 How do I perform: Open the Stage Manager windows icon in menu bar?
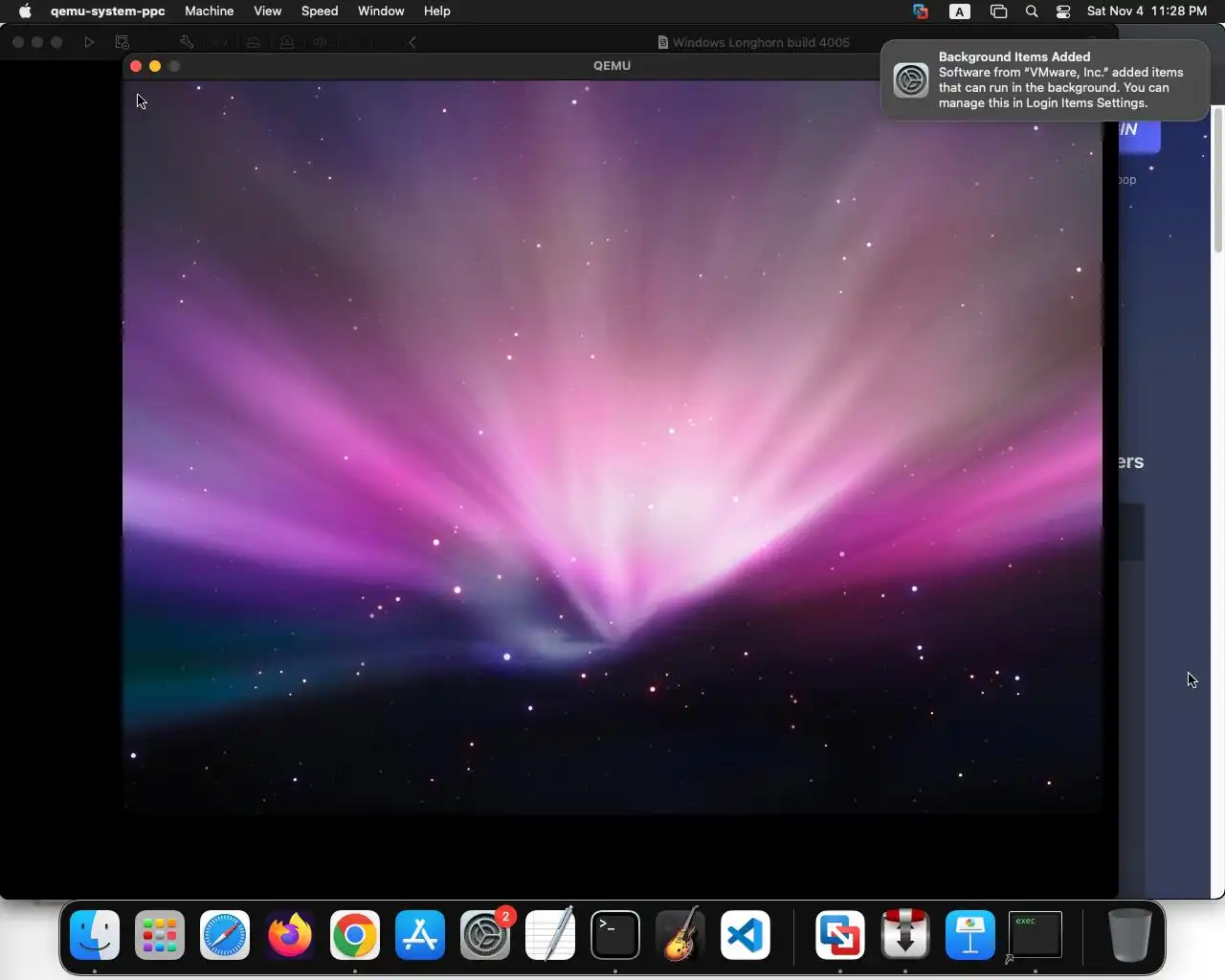click(x=998, y=11)
